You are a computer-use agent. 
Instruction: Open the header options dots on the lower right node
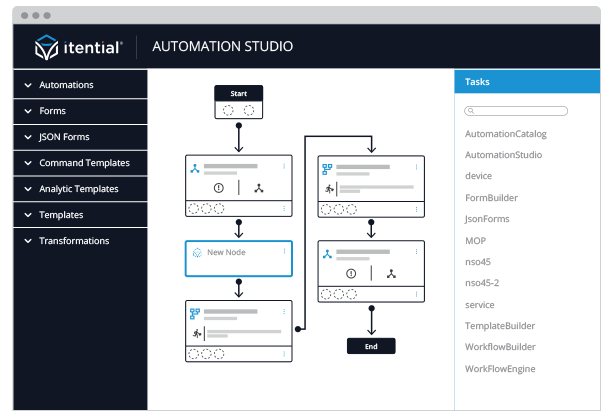[x=416, y=251]
